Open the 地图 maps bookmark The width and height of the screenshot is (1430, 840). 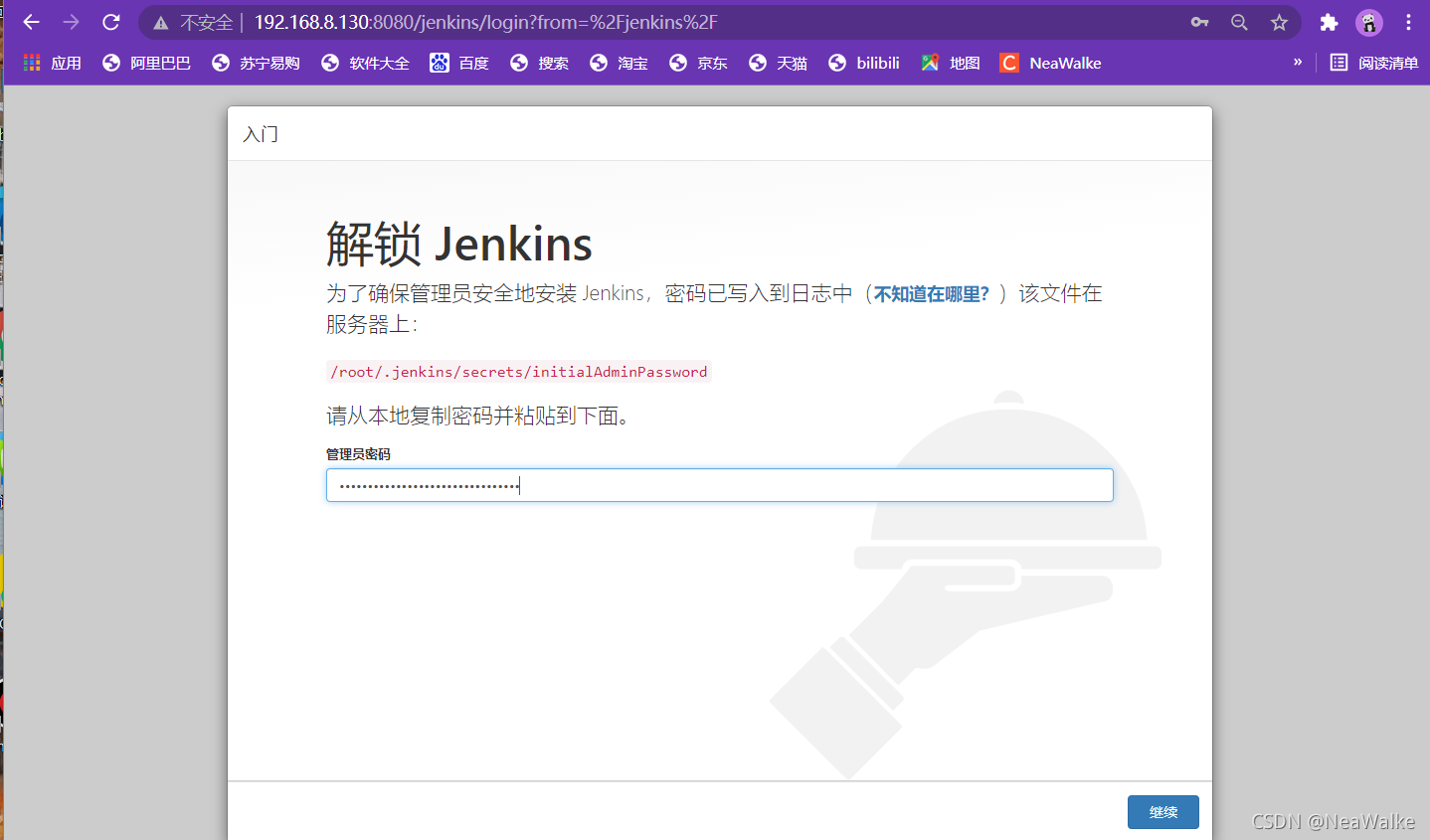coord(951,63)
